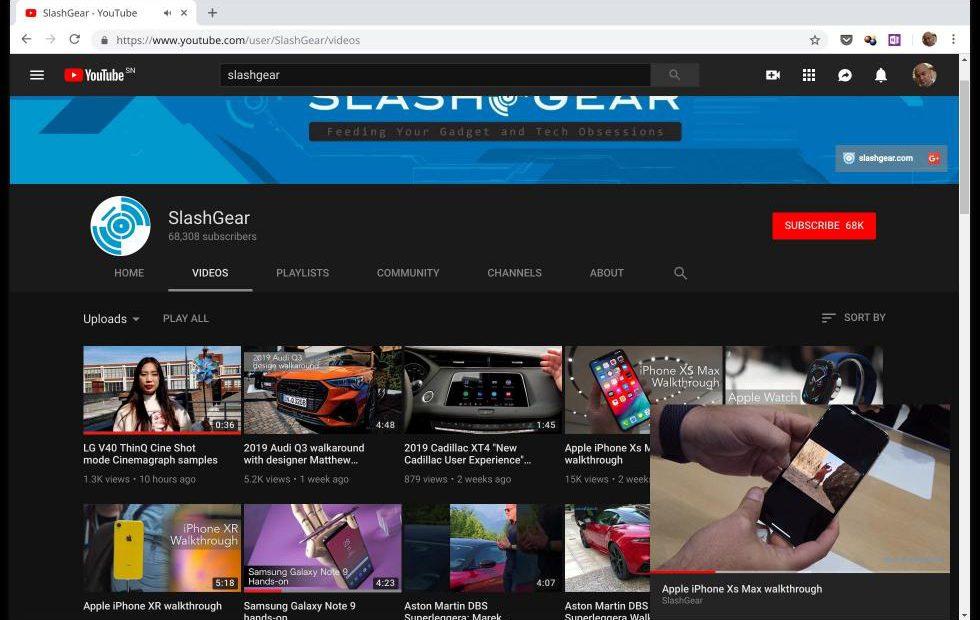Viewport: 980px width, 620px height.
Task: Click the SlashGear channel name heading
Action: coord(209,218)
